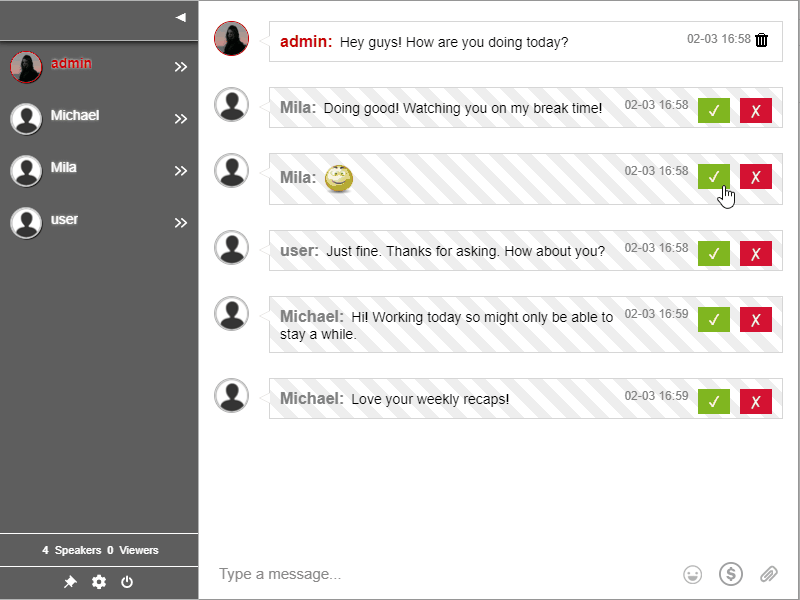Expand options for Michael in the sidebar
800x600 pixels.
pyautogui.click(x=180, y=118)
